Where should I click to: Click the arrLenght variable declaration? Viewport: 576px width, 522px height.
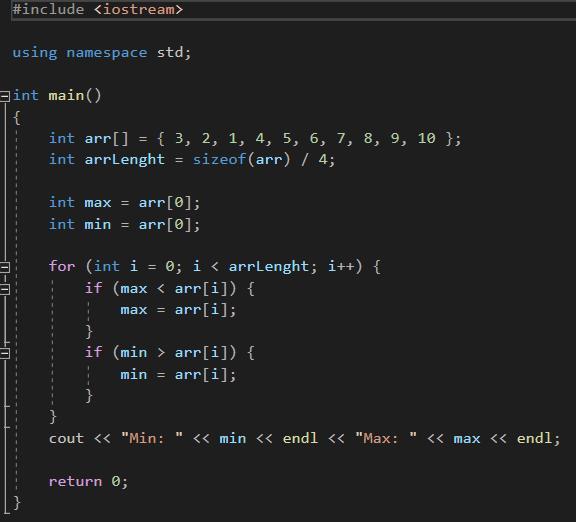[x=125, y=160]
